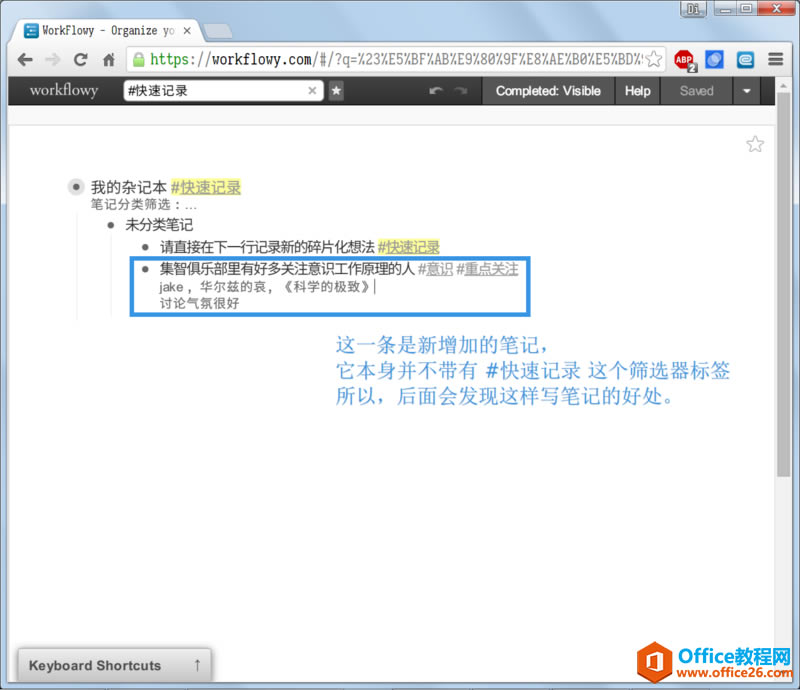Click the bullet of 未分类笔记
The image size is (800, 690).
[x=111, y=225]
